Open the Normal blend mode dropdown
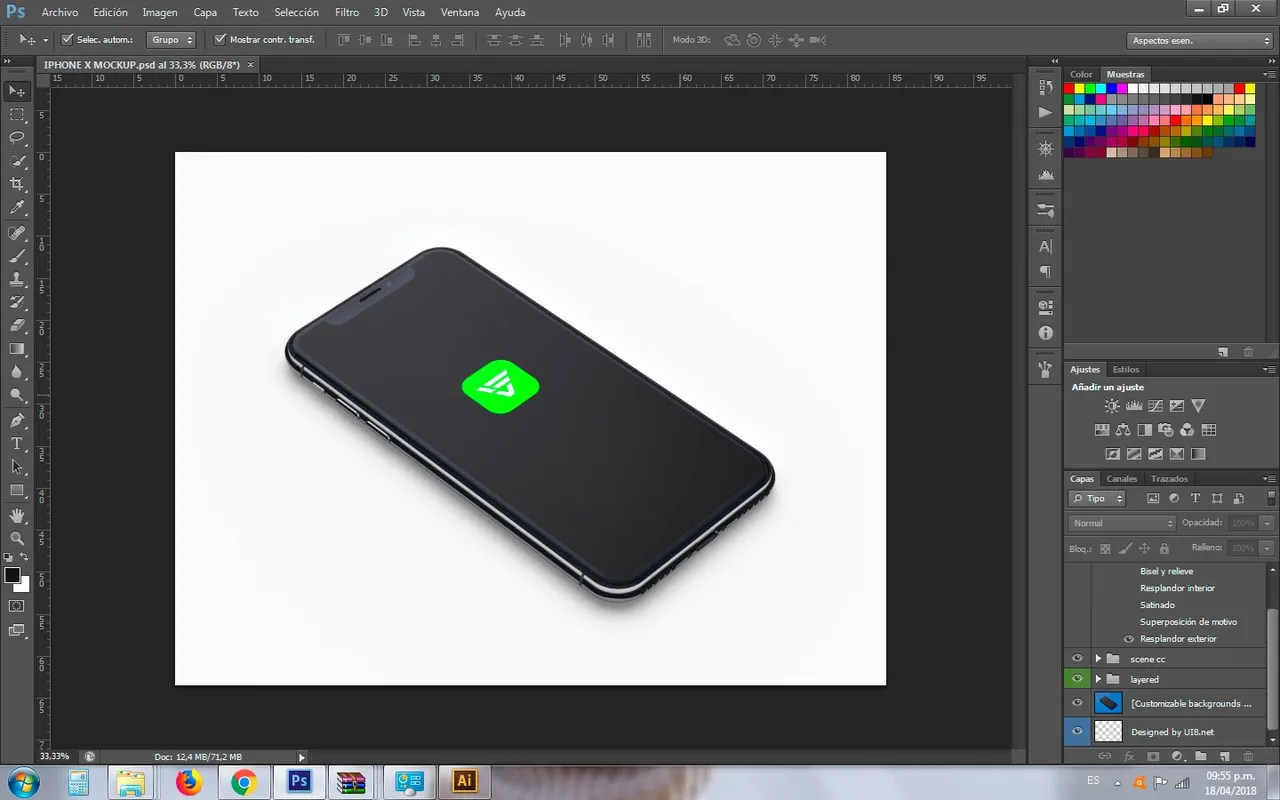 (1122, 523)
